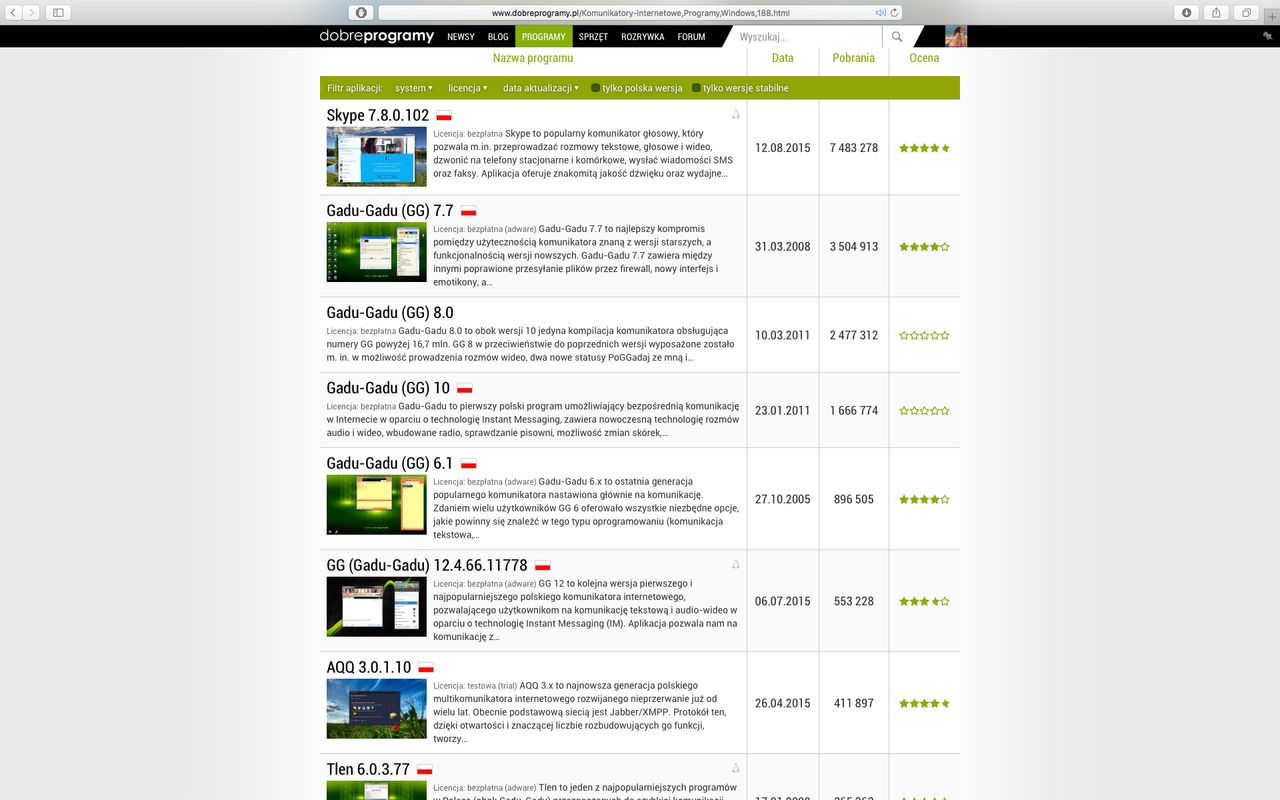Click the small platform icon in GG 12.4.66.11778 row
Screen dimensions: 1280x800
[735, 565]
